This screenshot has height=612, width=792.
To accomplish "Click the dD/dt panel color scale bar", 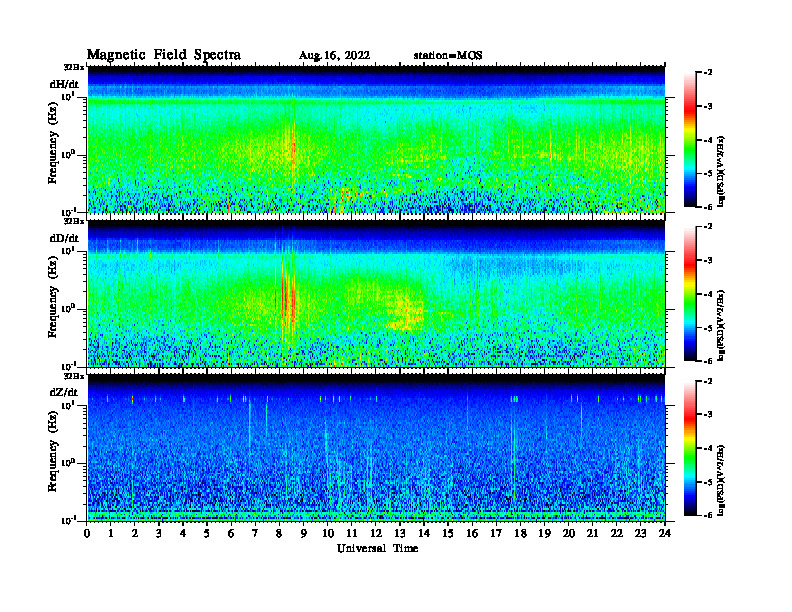I will tap(690, 294).
